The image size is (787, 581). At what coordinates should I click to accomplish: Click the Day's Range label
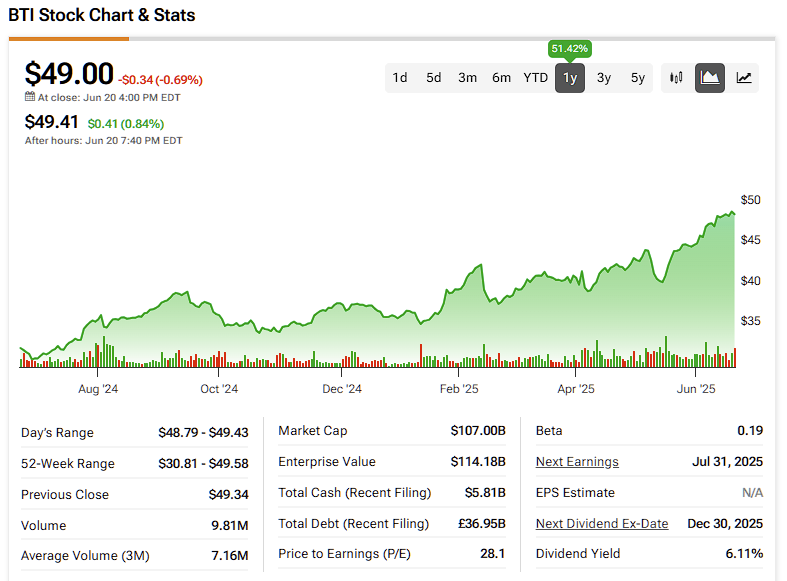tap(57, 432)
